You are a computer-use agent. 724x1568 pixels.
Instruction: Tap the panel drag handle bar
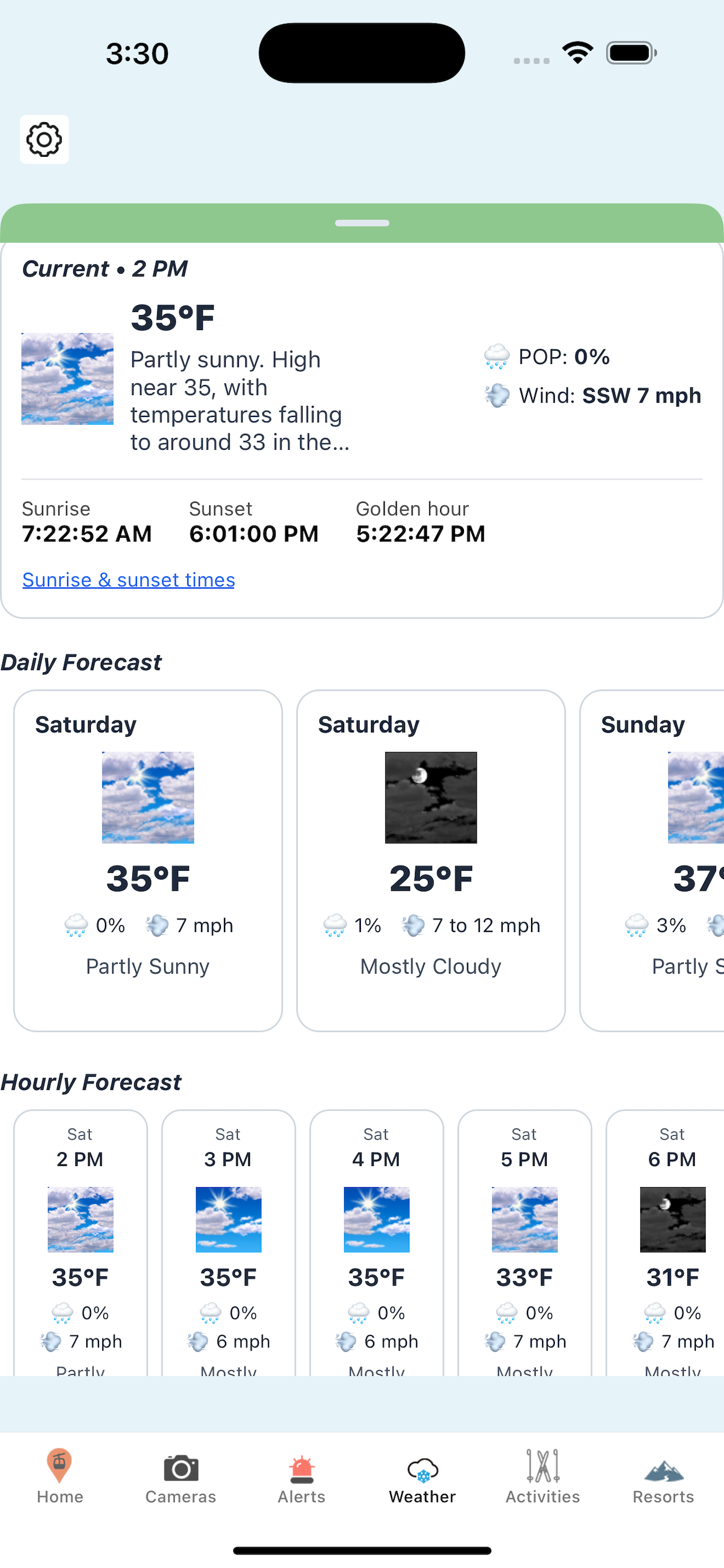pyautogui.click(x=362, y=223)
